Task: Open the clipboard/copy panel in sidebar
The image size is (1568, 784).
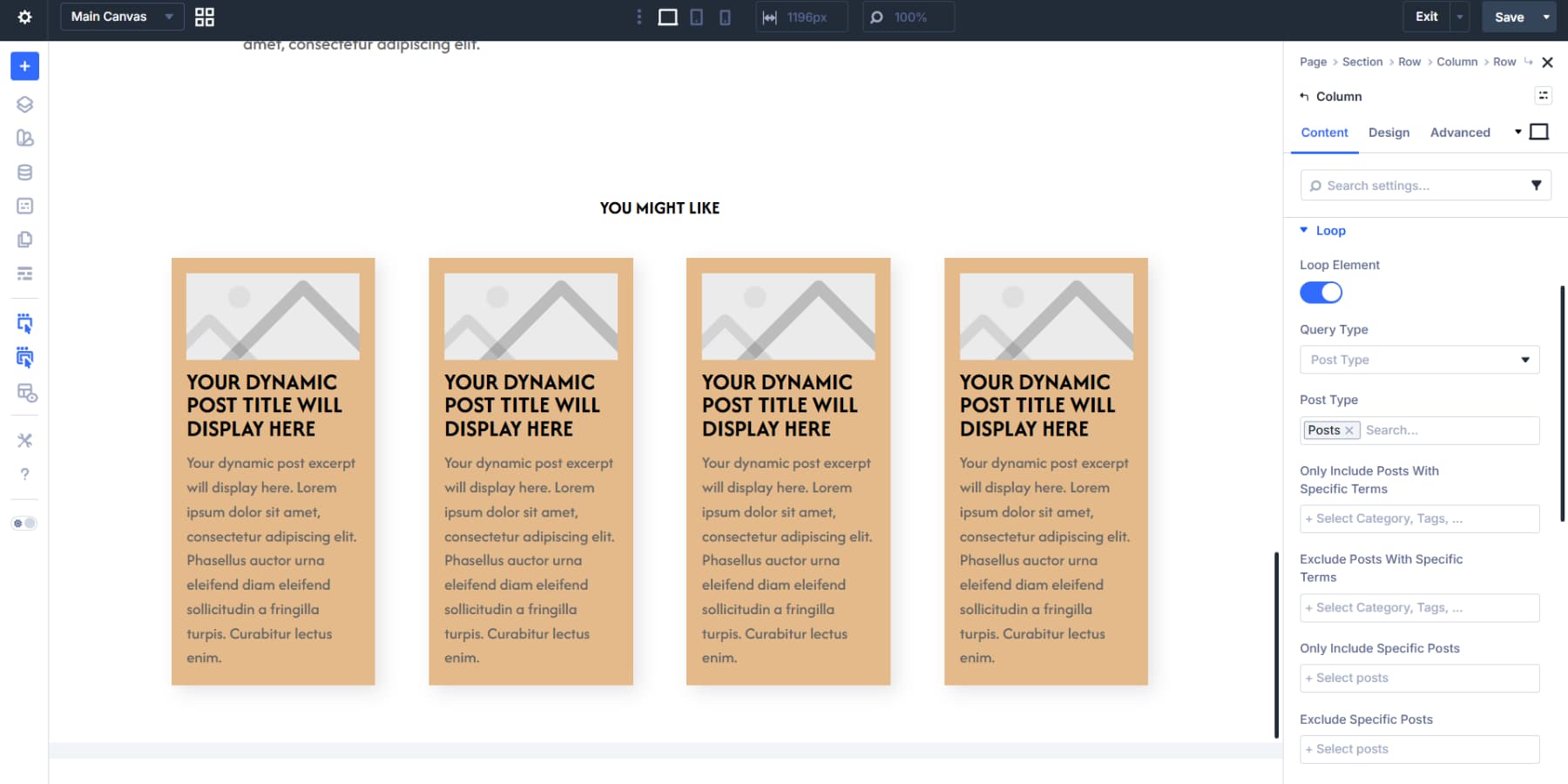Action: (x=24, y=240)
